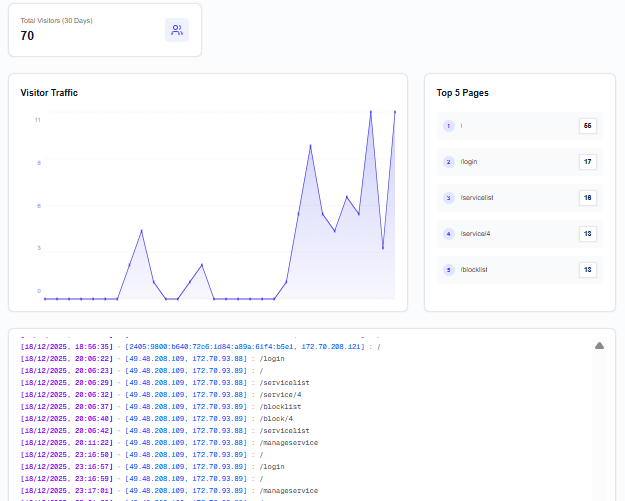The height and width of the screenshot is (501, 625).
Task: Click the /block/4 log entry at 20:06:40
Action: pyautogui.click(x=157, y=418)
